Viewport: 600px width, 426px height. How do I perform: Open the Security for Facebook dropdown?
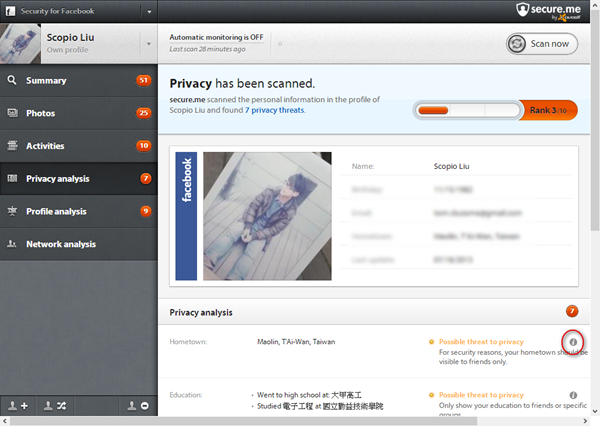click(149, 11)
